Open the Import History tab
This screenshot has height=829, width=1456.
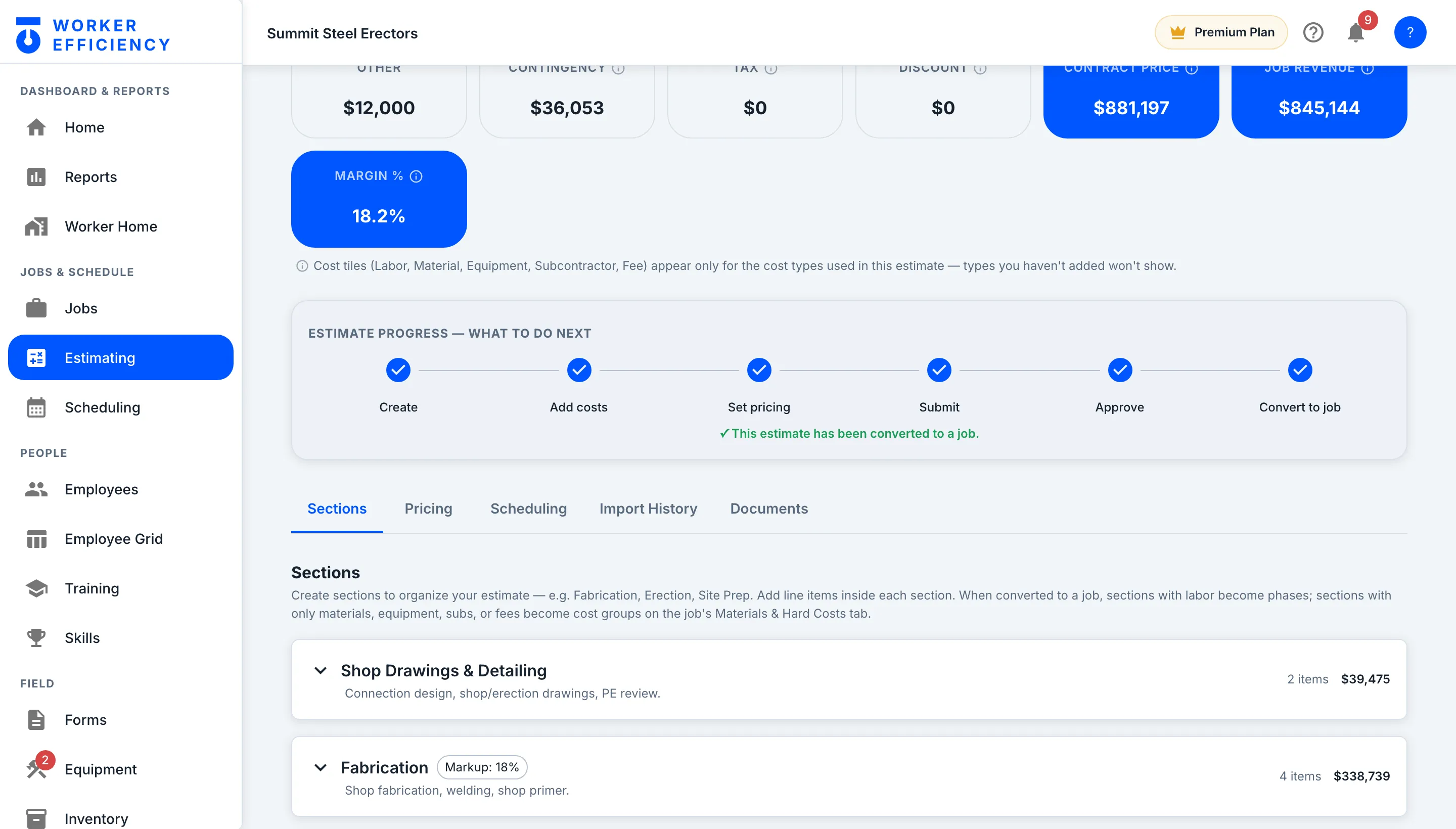[648, 509]
